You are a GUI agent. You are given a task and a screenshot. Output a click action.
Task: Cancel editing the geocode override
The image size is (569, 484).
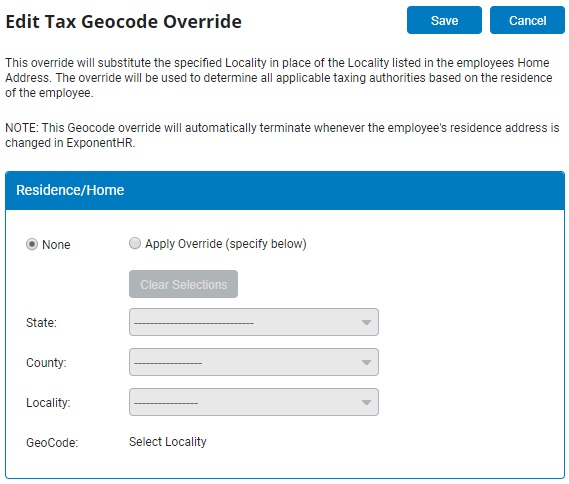point(527,20)
